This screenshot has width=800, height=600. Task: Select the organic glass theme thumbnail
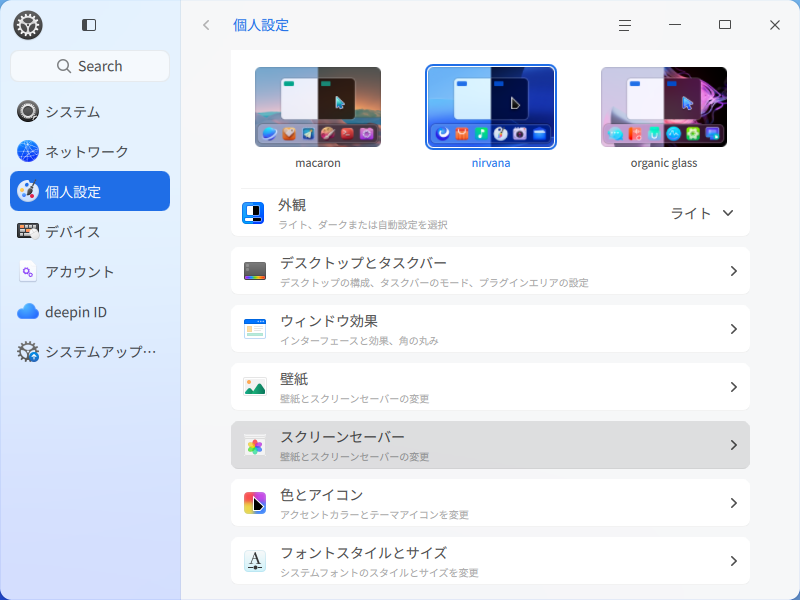click(664, 107)
